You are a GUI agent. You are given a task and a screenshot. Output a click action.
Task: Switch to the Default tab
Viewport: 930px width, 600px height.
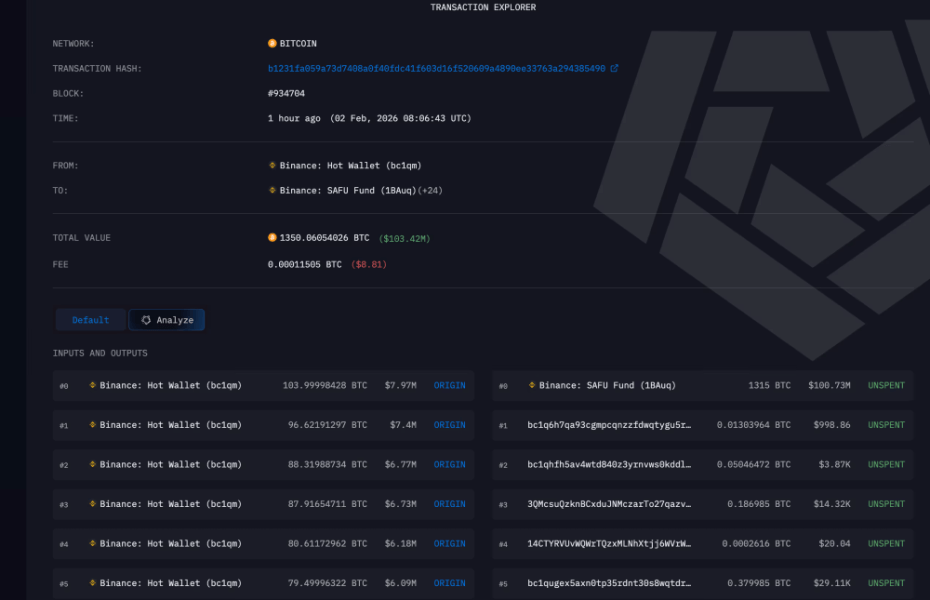91,320
